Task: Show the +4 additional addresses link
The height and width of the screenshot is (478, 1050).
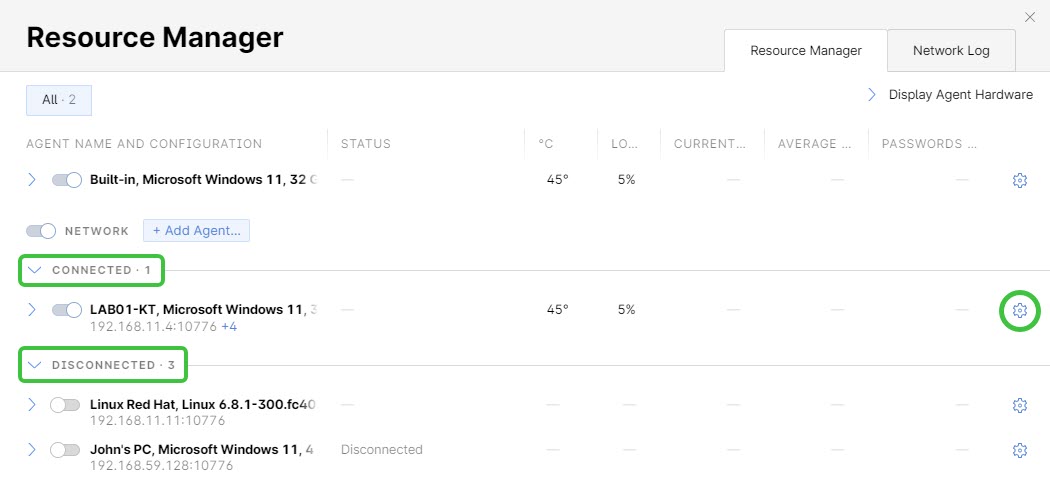Action: tap(230, 327)
